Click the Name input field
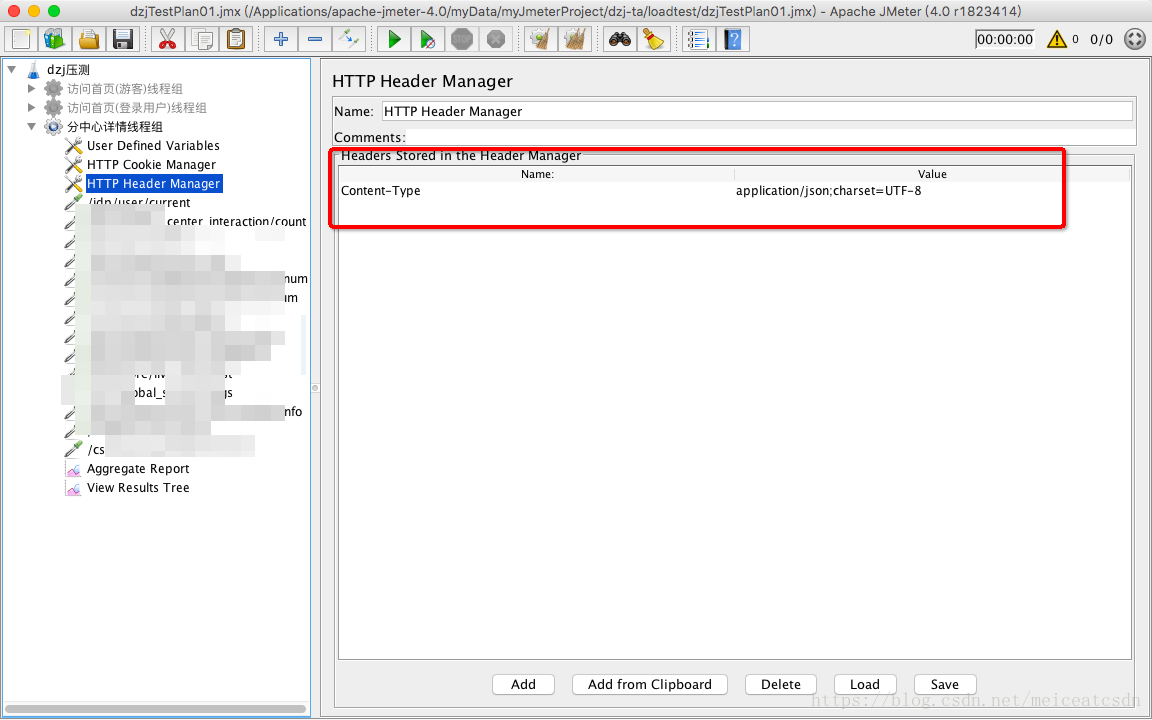 [757, 112]
